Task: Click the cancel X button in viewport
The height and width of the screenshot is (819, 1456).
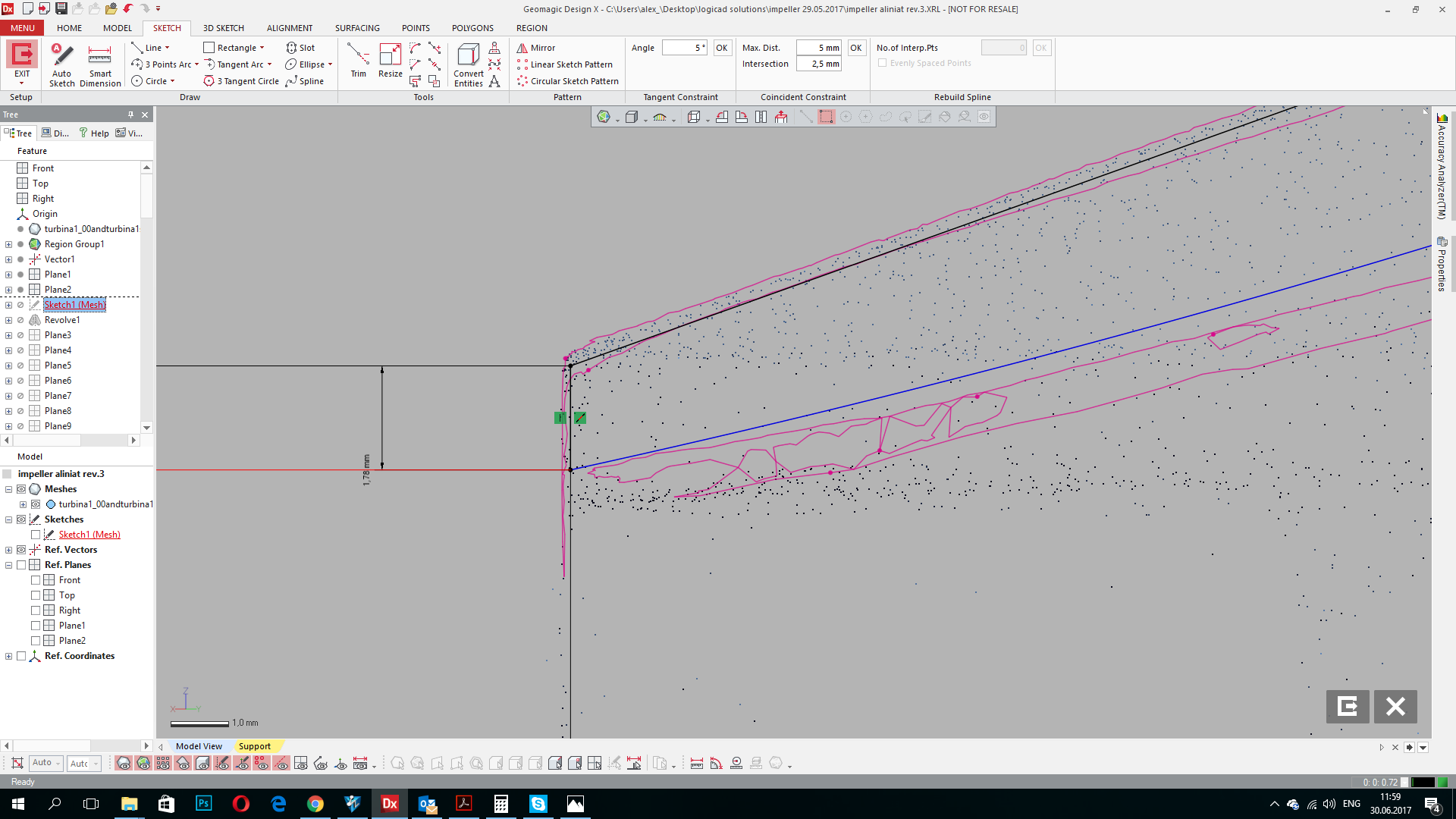Action: [1395, 707]
